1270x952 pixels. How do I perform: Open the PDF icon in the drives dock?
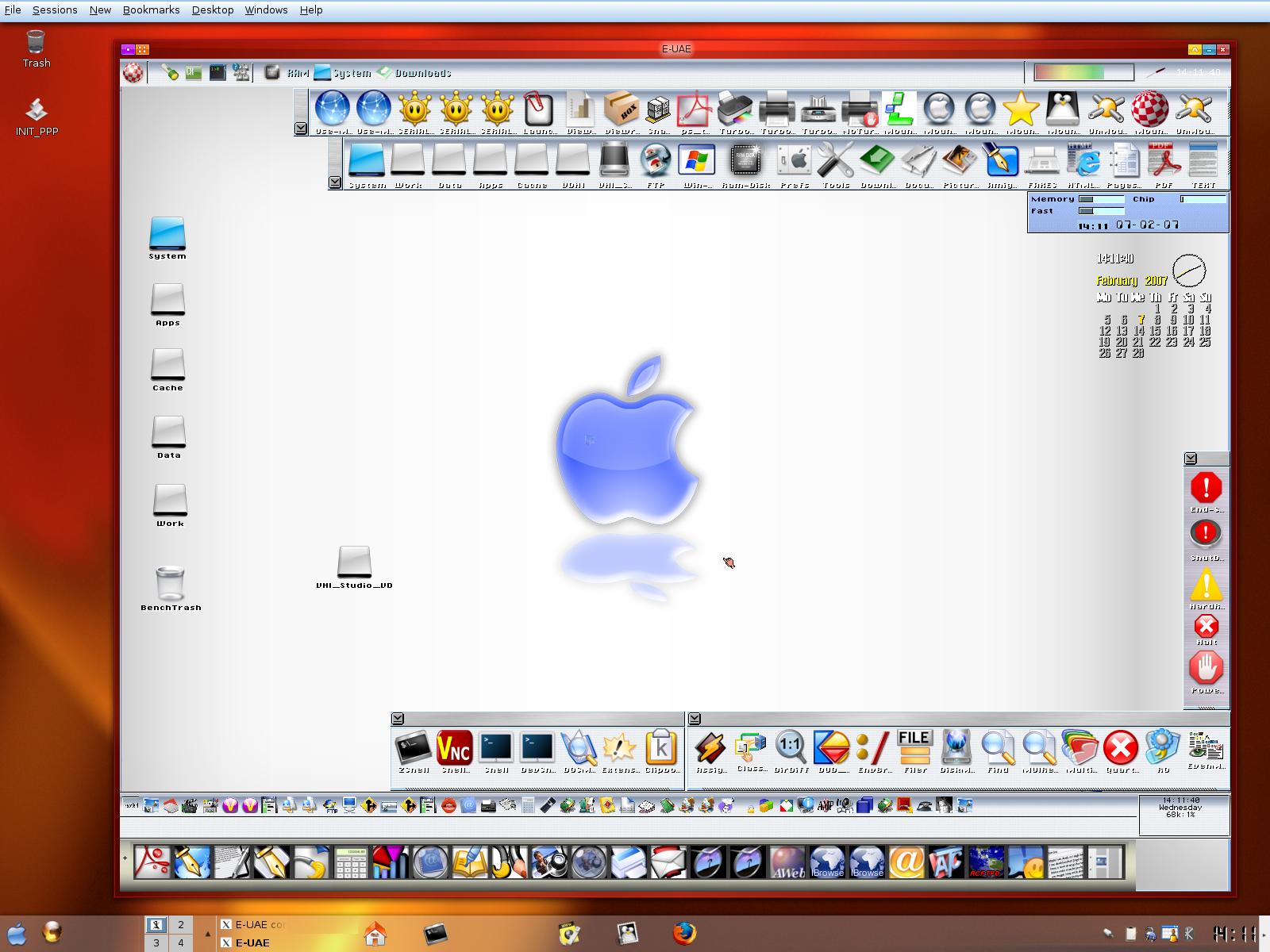[1164, 163]
